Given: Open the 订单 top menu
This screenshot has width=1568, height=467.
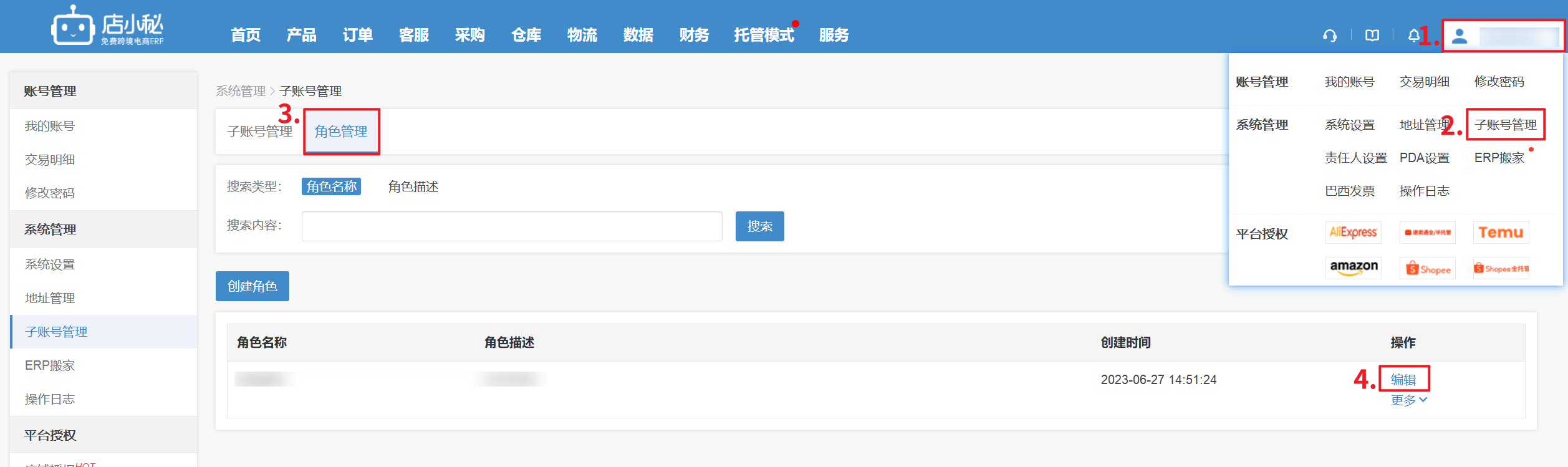Looking at the screenshot, I should (358, 35).
